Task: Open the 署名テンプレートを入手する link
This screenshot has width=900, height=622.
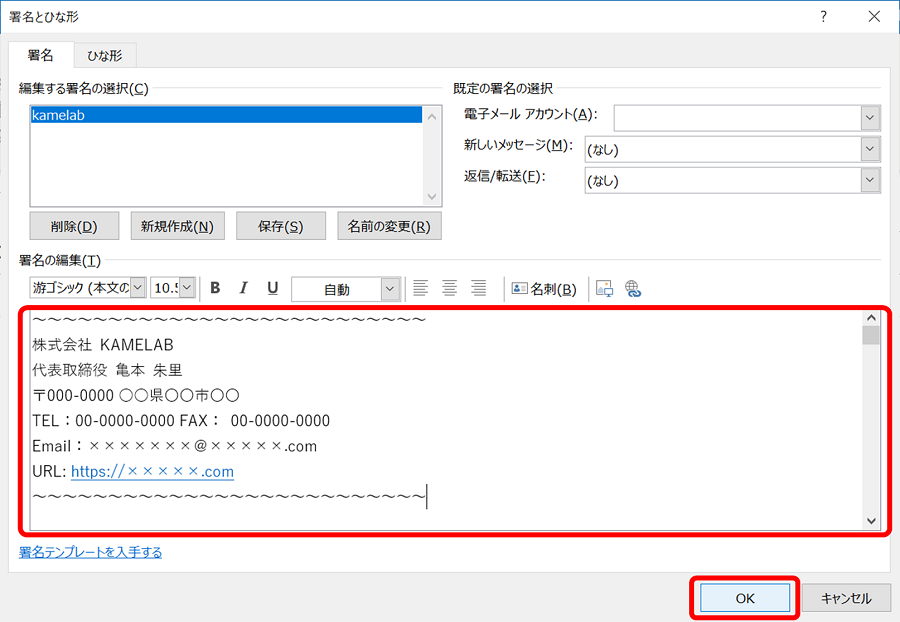Action: 90,550
